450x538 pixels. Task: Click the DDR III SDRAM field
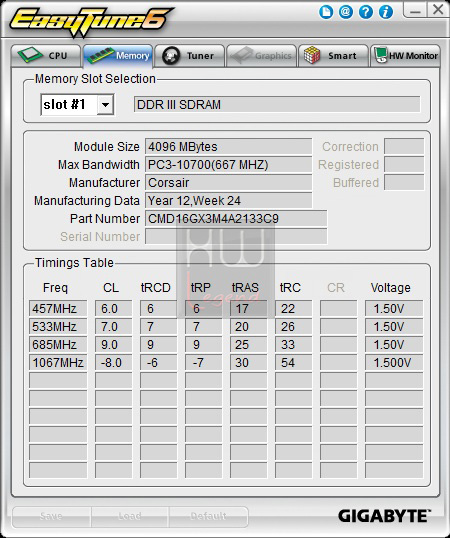(277, 104)
